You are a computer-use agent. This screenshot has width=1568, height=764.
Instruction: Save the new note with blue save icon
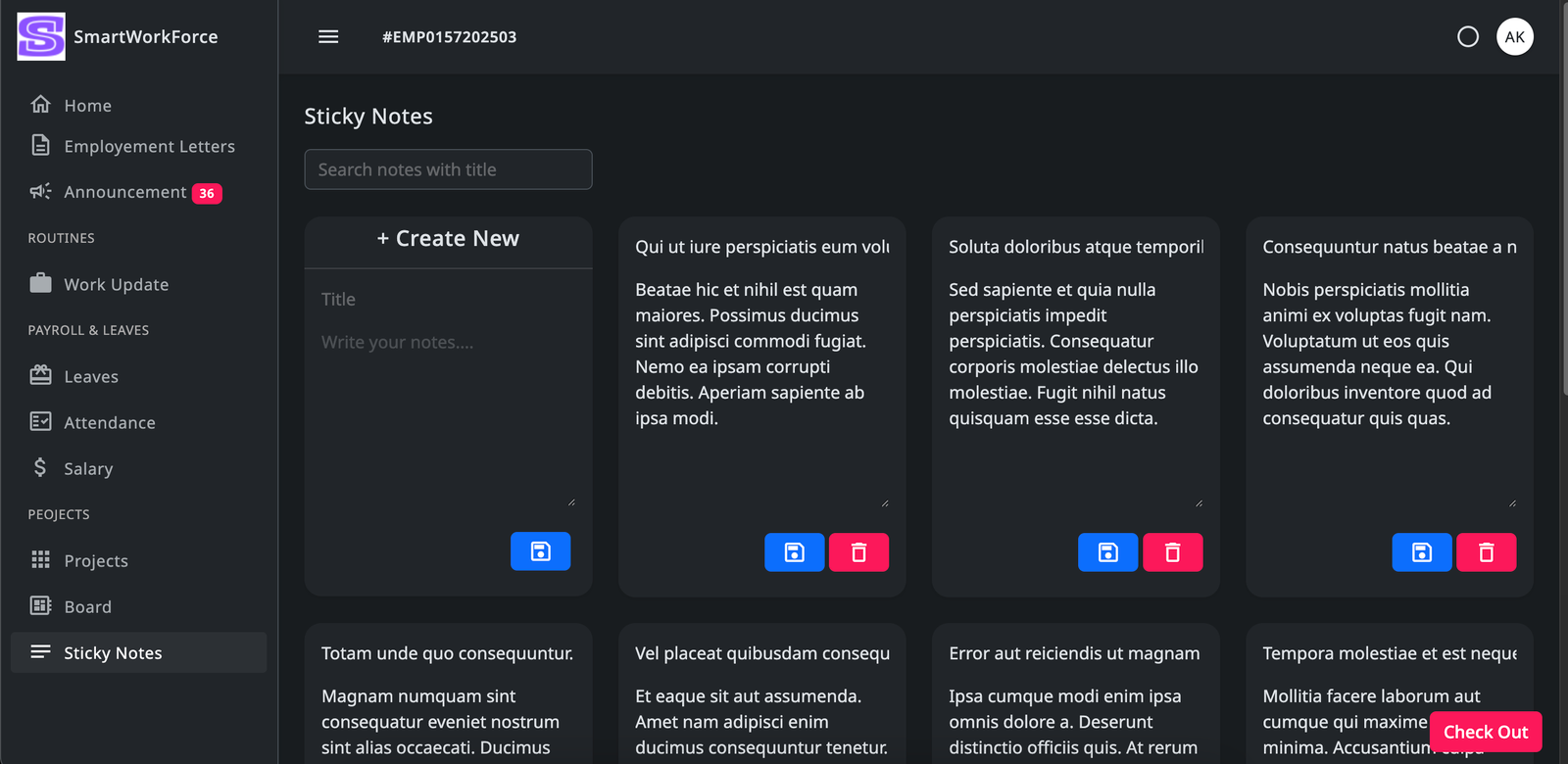[540, 551]
